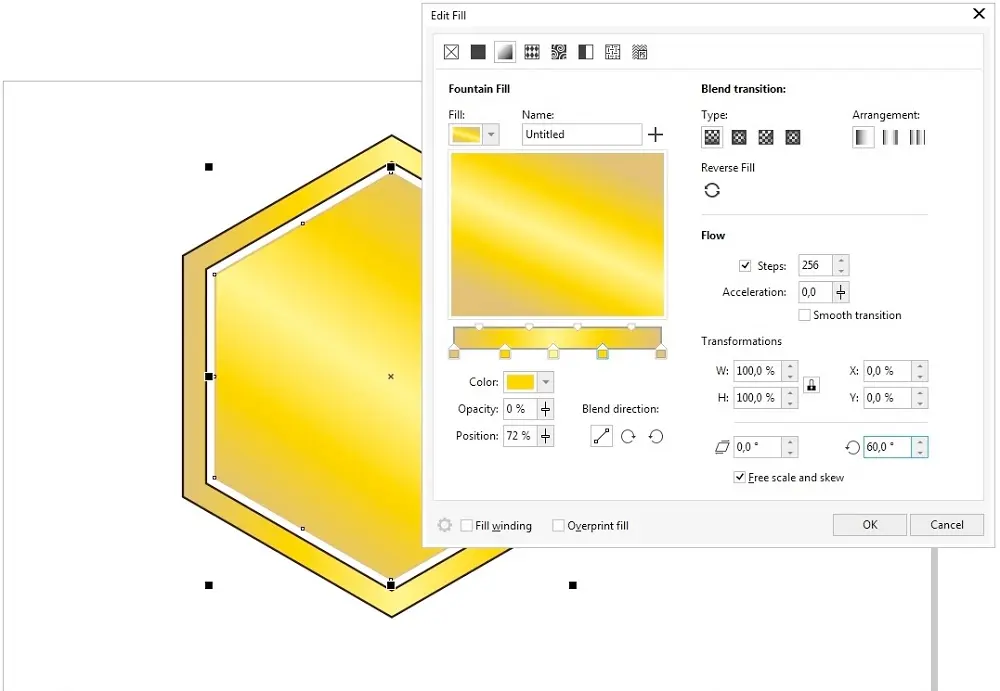Click the gradient color band
The width and height of the screenshot is (1000, 691).
tap(557, 338)
